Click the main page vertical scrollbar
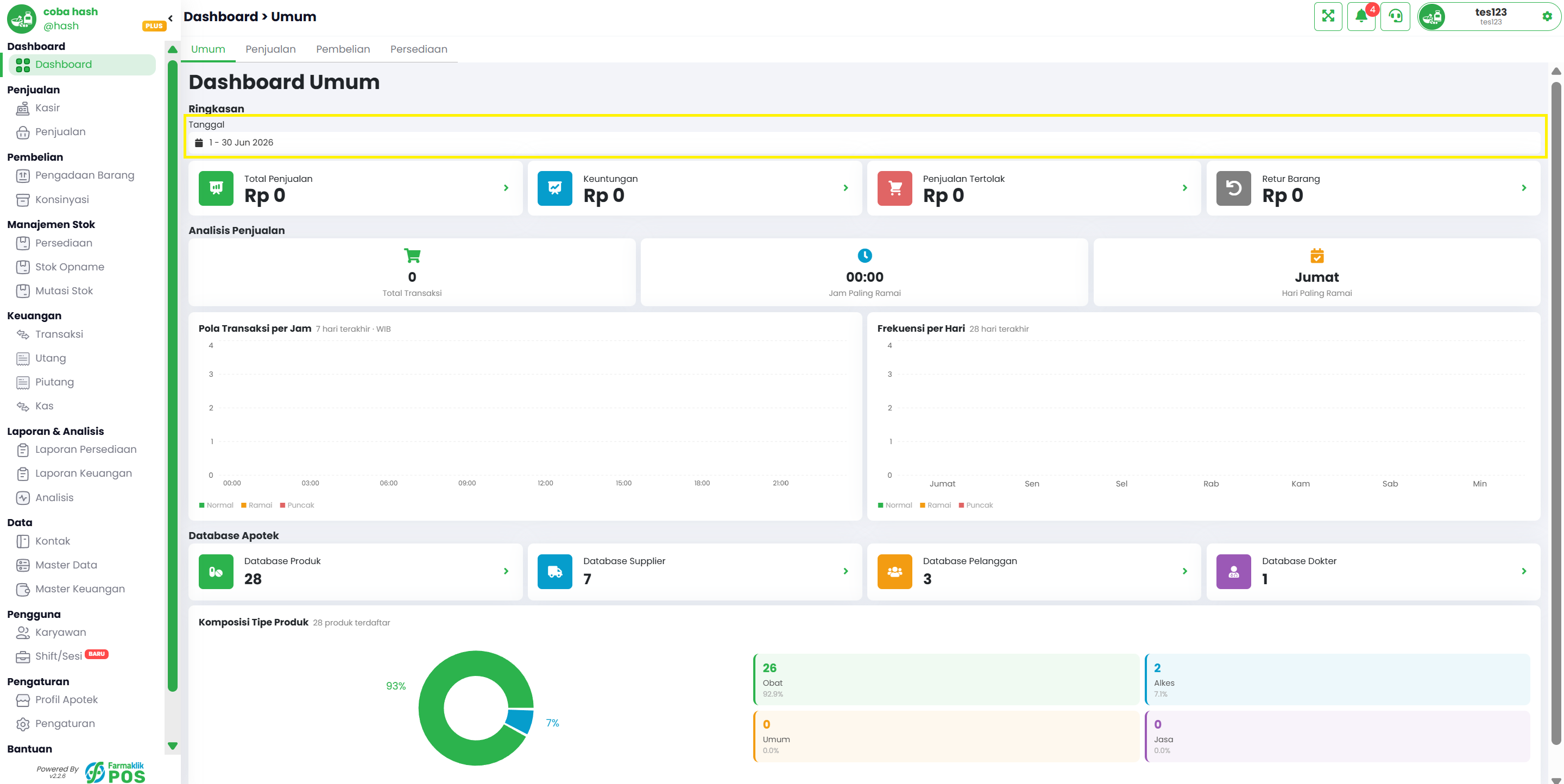Viewport: 1564px width, 784px height. (x=1556, y=413)
